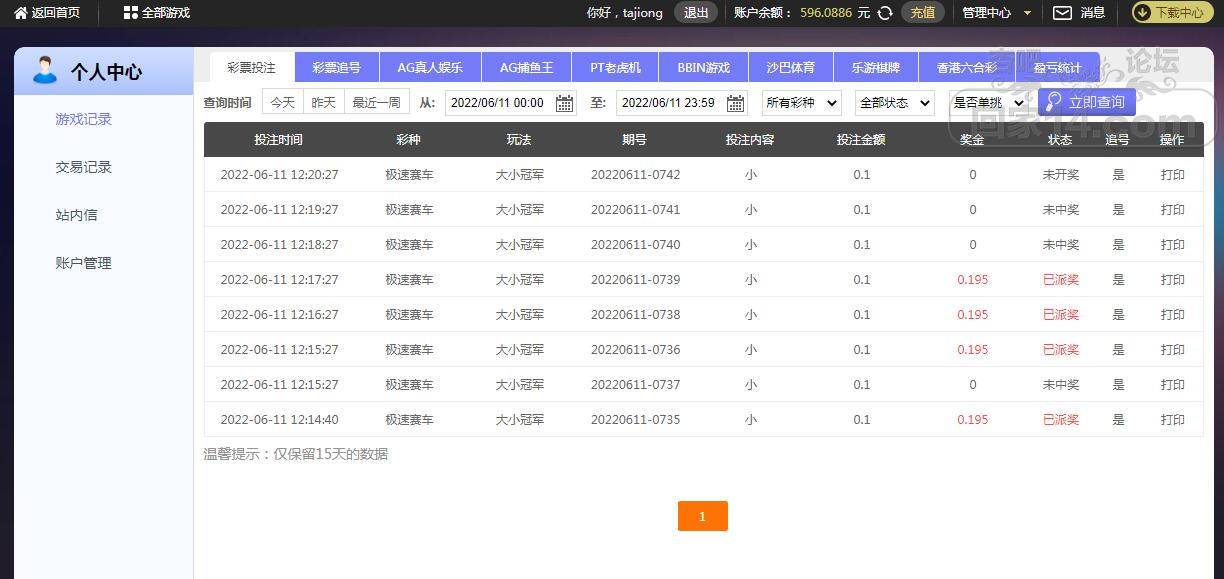Image resolution: width=1224 pixels, height=579 pixels.
Task: Switch to the AG真人娱乐 tab
Action: 430,68
